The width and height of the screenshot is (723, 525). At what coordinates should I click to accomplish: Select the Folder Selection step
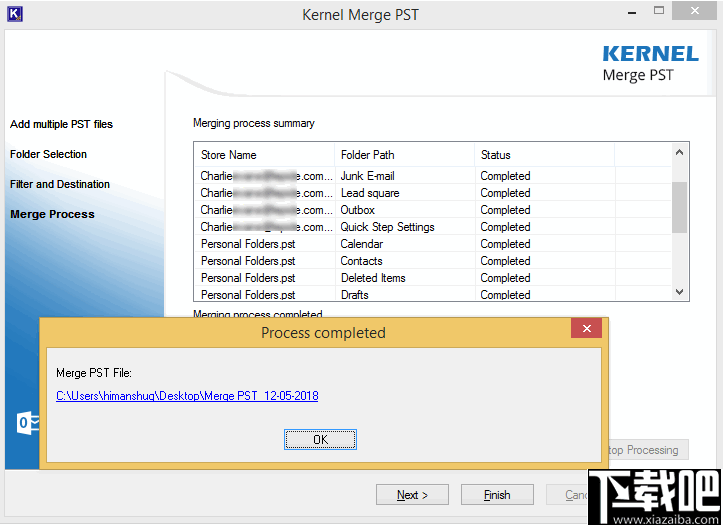click(48, 154)
